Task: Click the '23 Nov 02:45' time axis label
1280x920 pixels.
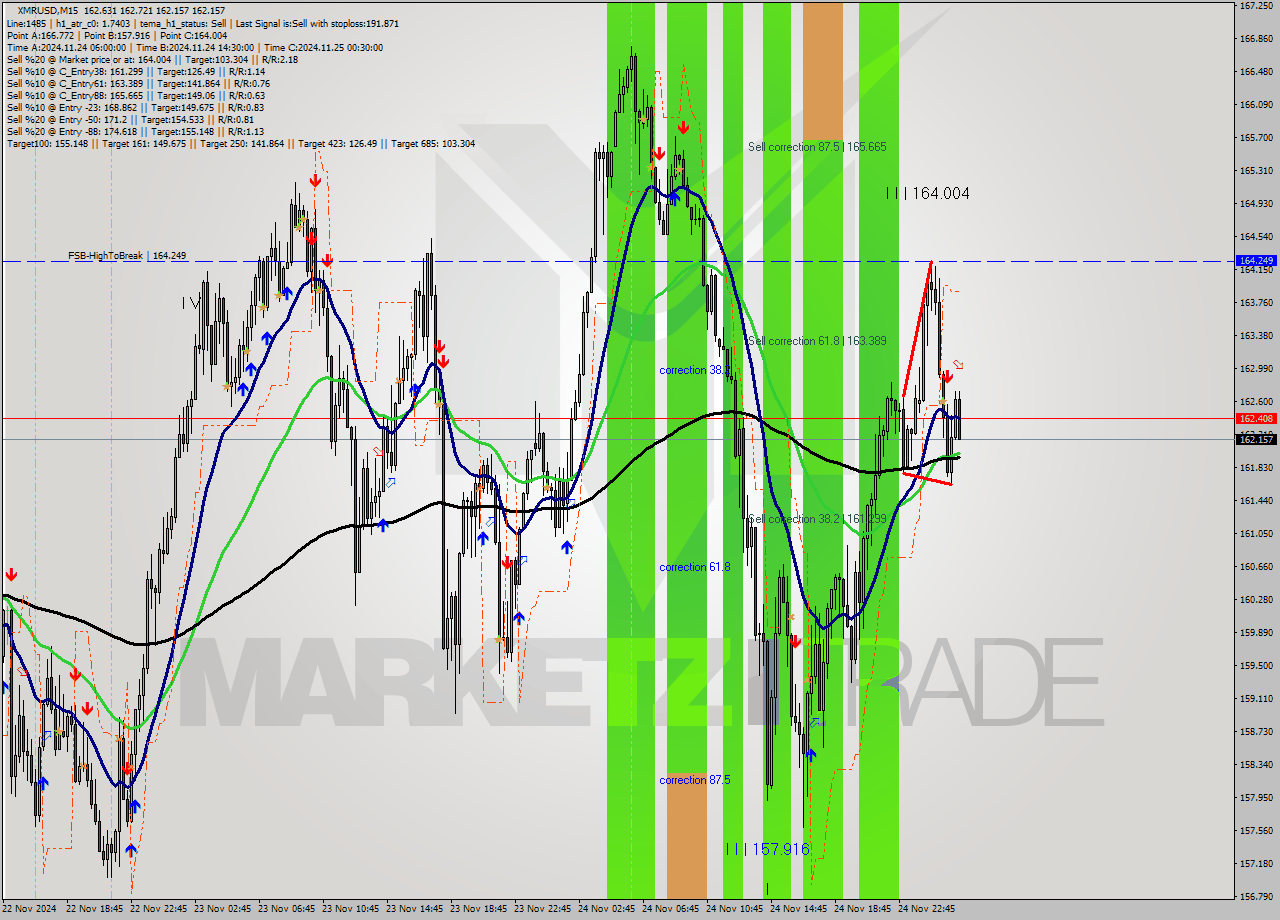Action: coord(222,910)
